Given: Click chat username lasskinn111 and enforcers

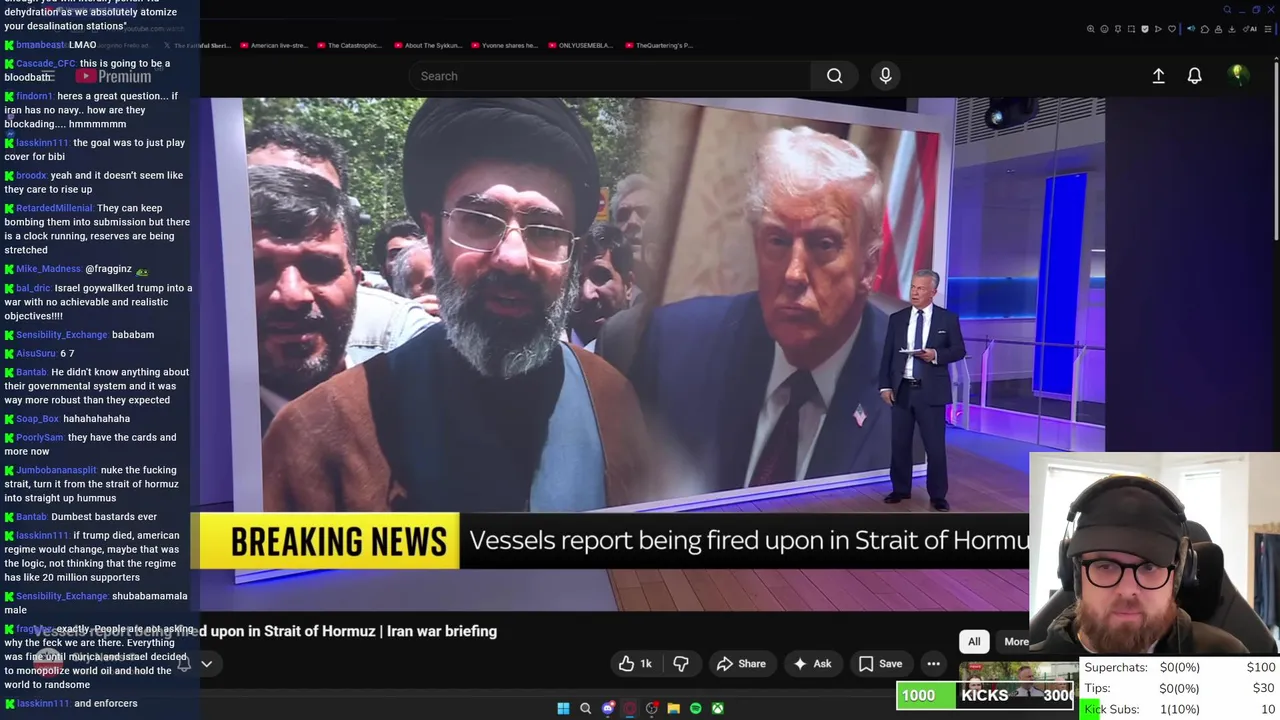Looking at the screenshot, I should point(42,703).
